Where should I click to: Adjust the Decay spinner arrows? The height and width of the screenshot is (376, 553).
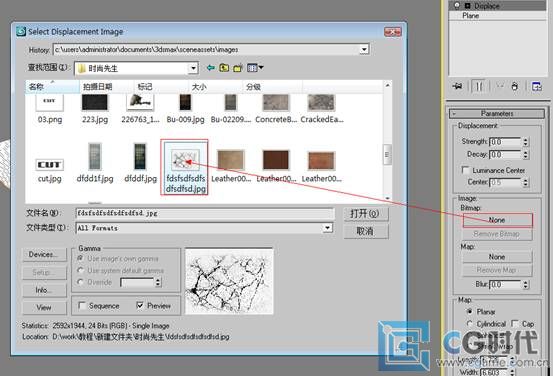(x=525, y=154)
